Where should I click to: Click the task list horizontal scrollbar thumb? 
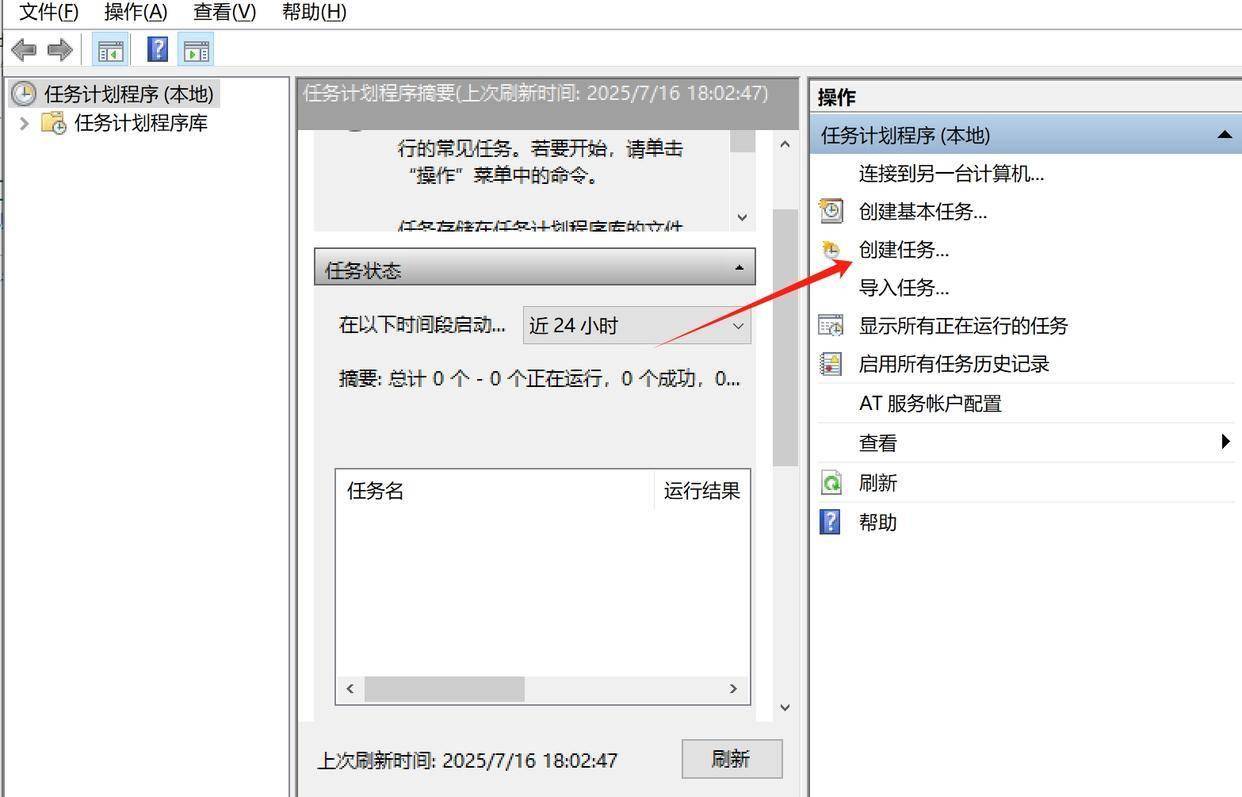click(444, 688)
